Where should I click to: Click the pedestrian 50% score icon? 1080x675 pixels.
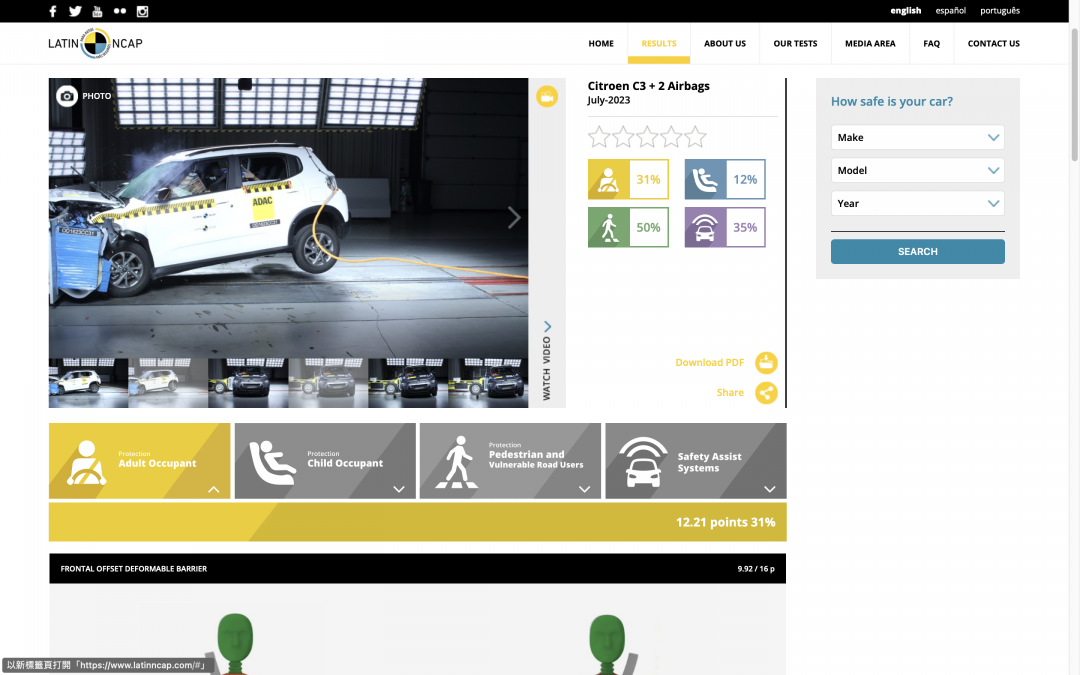point(608,227)
